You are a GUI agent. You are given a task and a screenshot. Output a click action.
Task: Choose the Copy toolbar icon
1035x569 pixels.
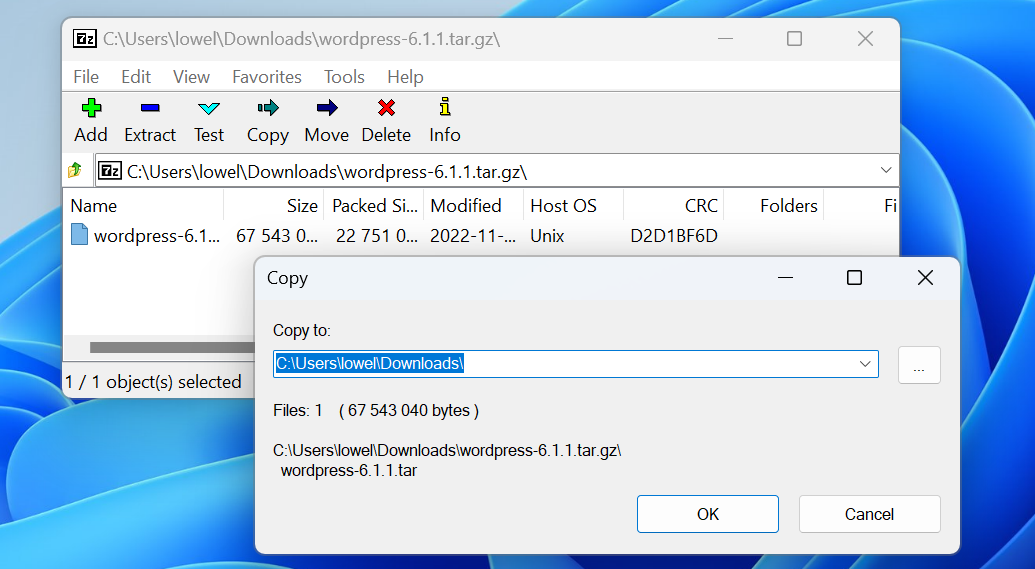[268, 108]
